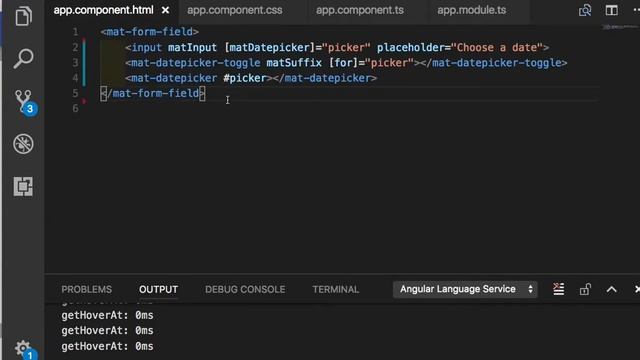640x360 pixels.
Task: Switch to app.component.css tab
Action: click(x=235, y=10)
